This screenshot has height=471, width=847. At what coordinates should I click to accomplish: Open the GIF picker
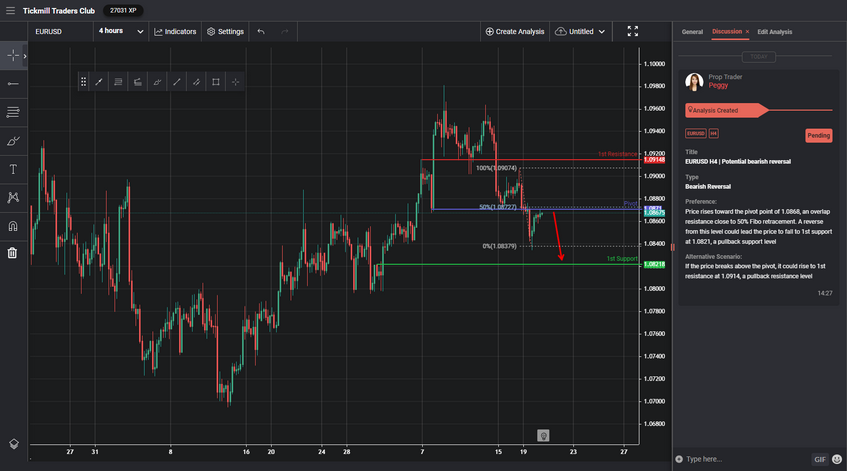click(x=820, y=460)
